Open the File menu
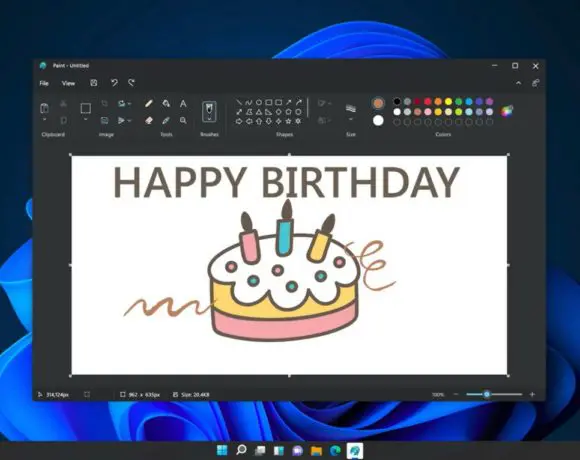The width and height of the screenshot is (580, 460). [44, 83]
